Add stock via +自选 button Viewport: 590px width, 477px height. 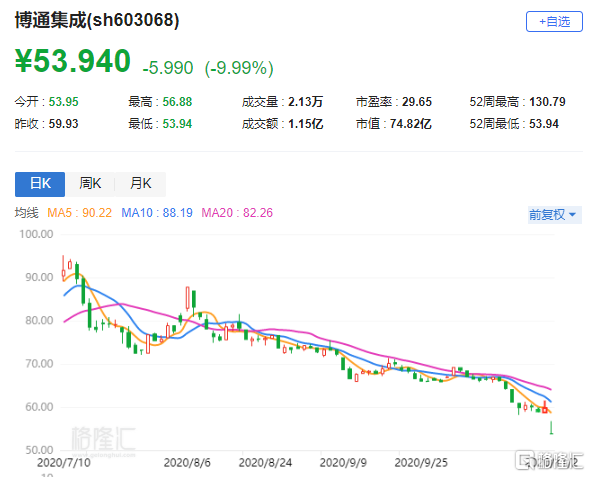[x=554, y=22]
